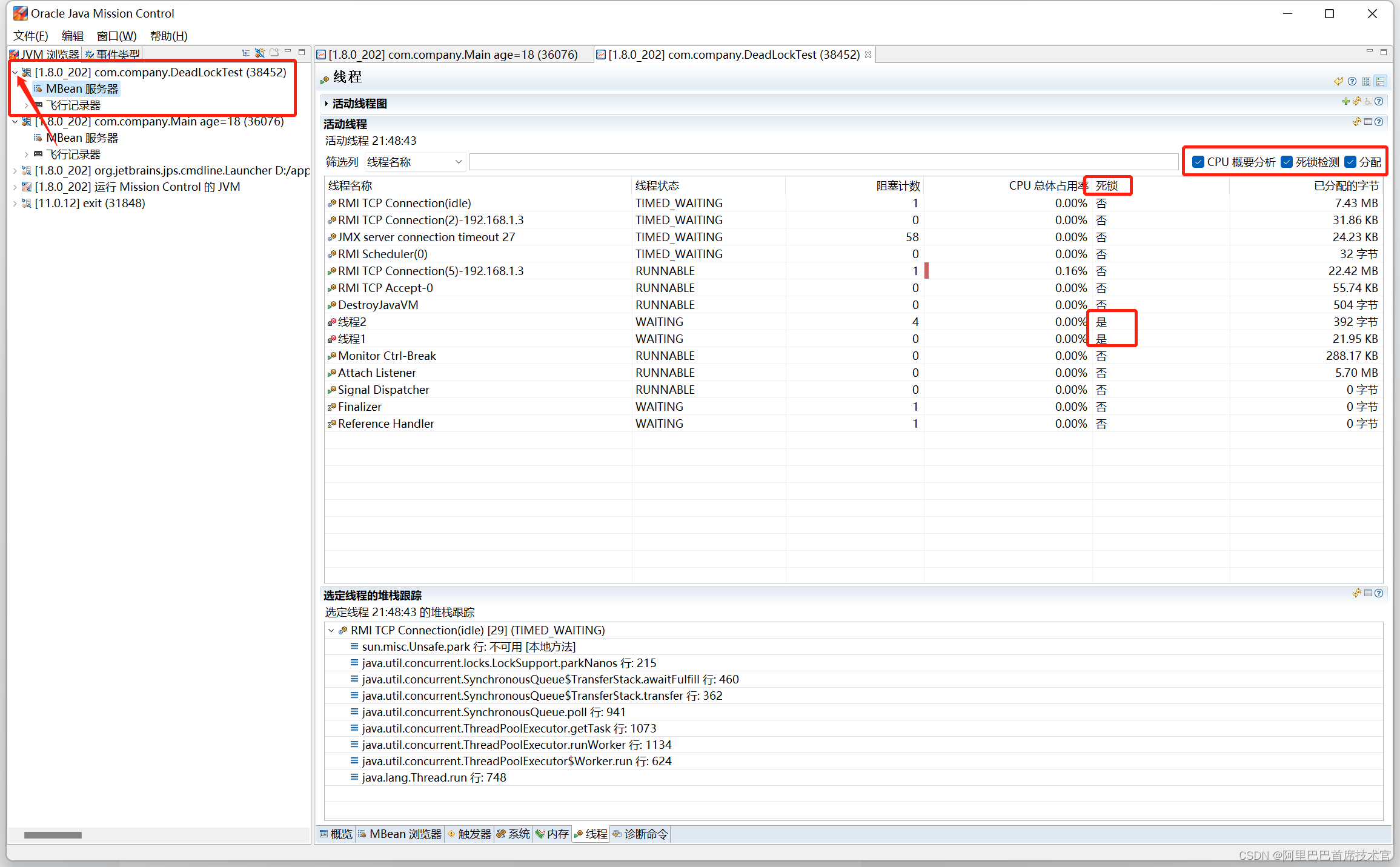Expand the 活动线程图 section

coord(327,104)
